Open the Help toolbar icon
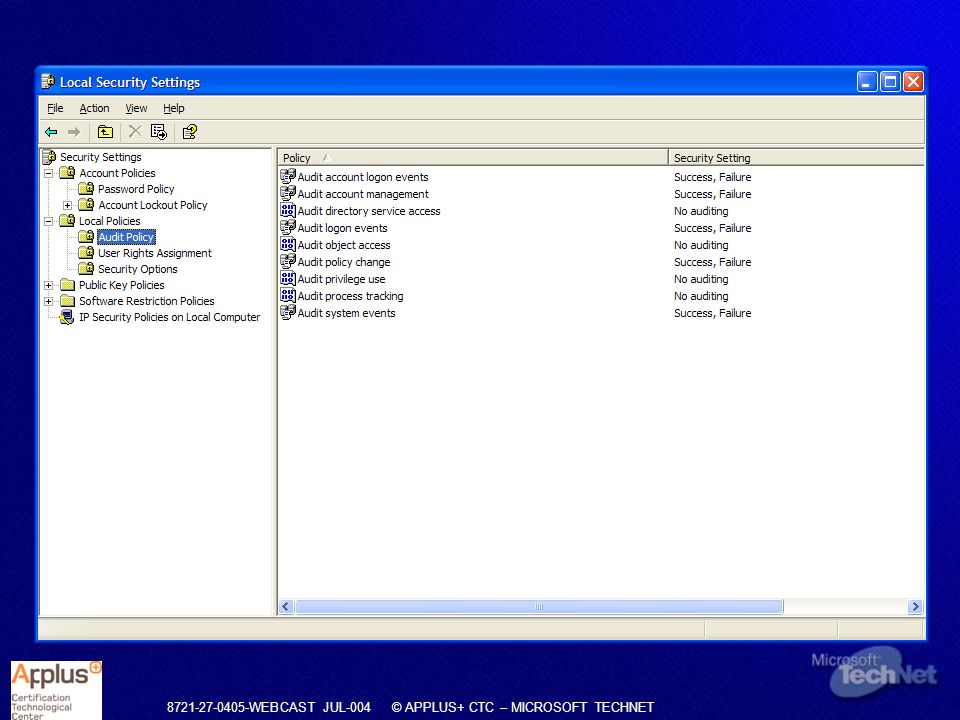 point(189,132)
